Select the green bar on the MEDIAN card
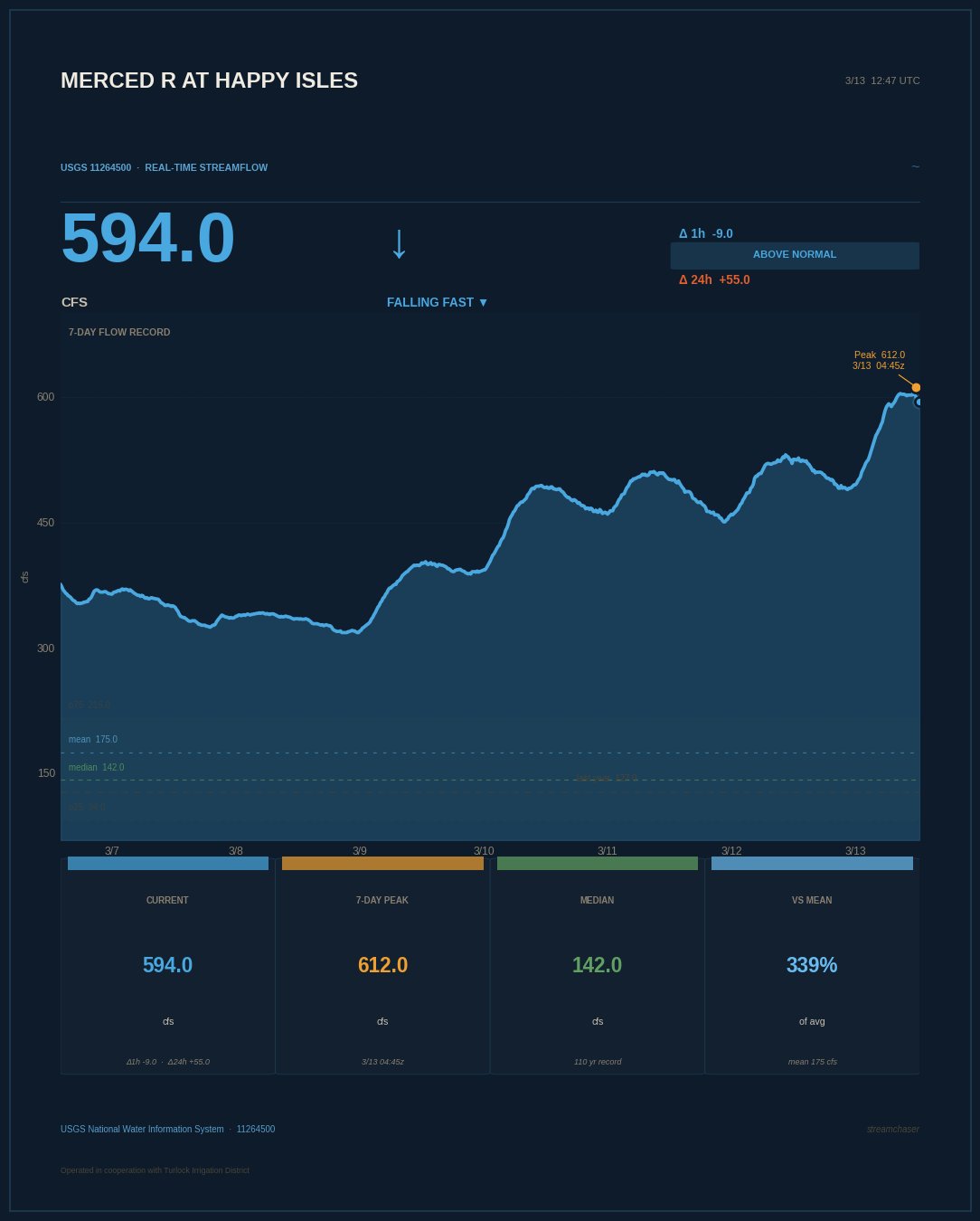 (x=598, y=864)
